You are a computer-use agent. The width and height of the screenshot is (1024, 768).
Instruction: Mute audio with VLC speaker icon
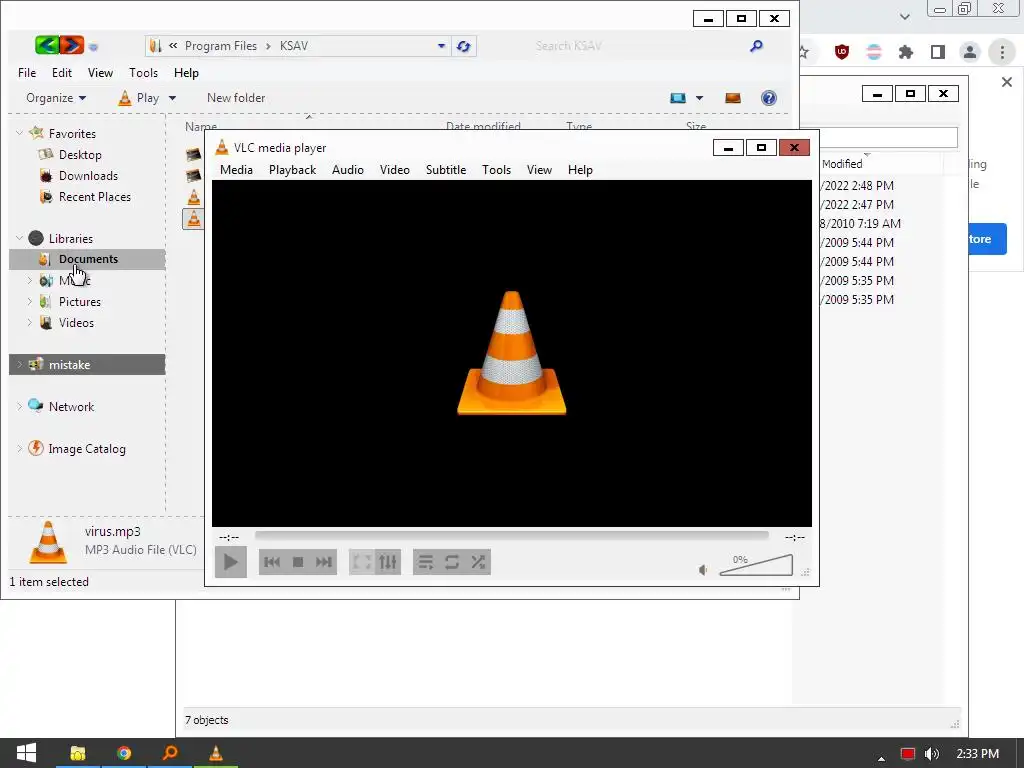coord(703,570)
